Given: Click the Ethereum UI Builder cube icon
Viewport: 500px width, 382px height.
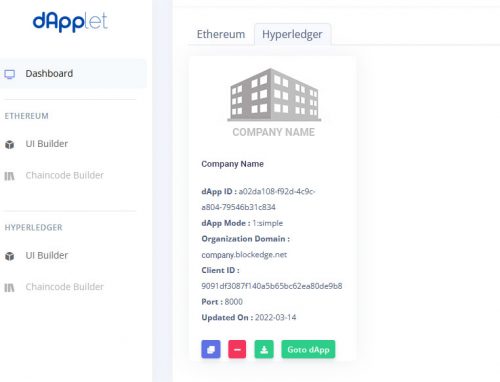Looking at the screenshot, I should pos(10,144).
